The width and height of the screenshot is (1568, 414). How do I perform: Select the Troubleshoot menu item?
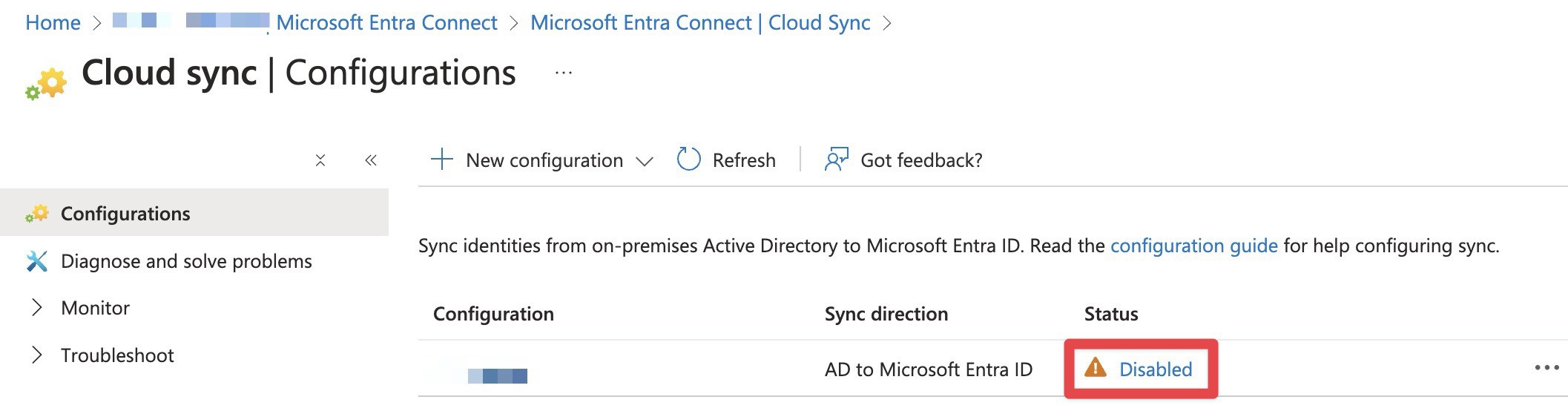(117, 355)
